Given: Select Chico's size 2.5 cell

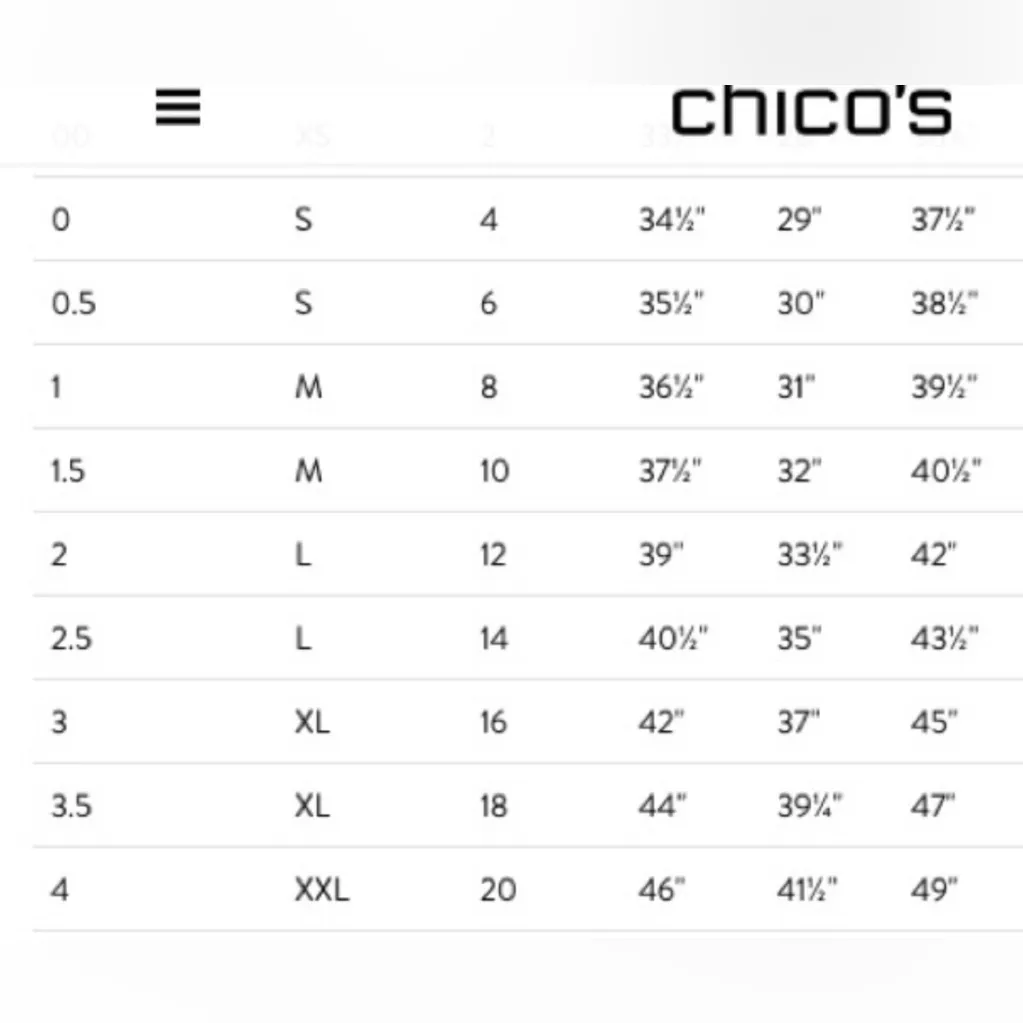Looking at the screenshot, I should pos(72,638).
